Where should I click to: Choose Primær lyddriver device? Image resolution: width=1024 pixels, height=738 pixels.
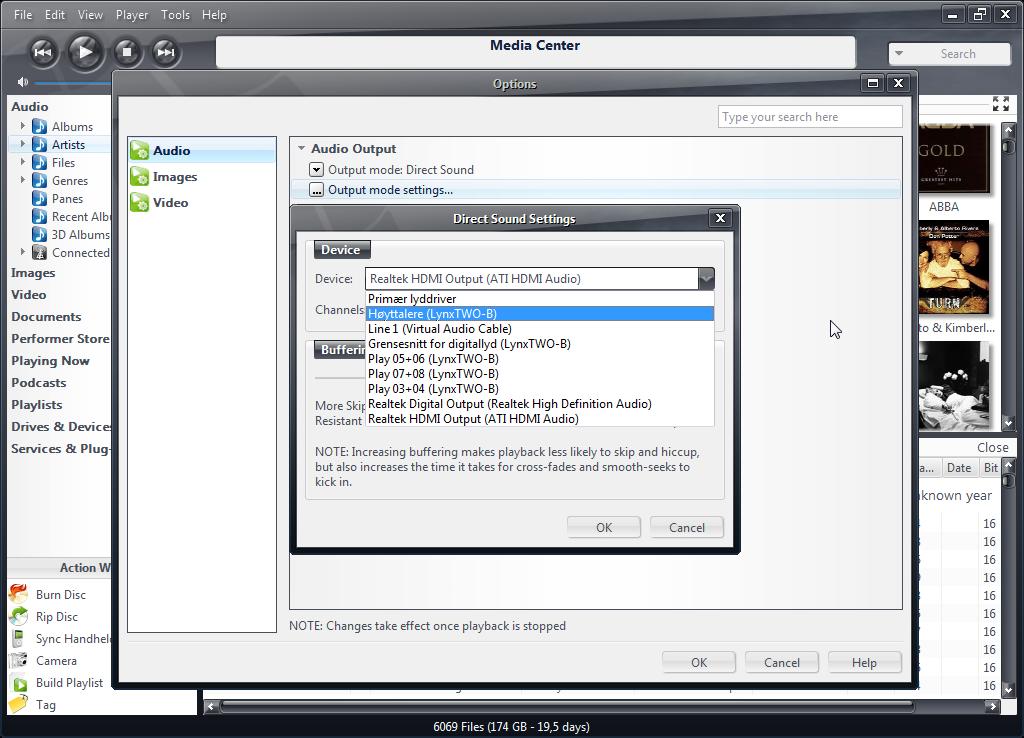539,299
